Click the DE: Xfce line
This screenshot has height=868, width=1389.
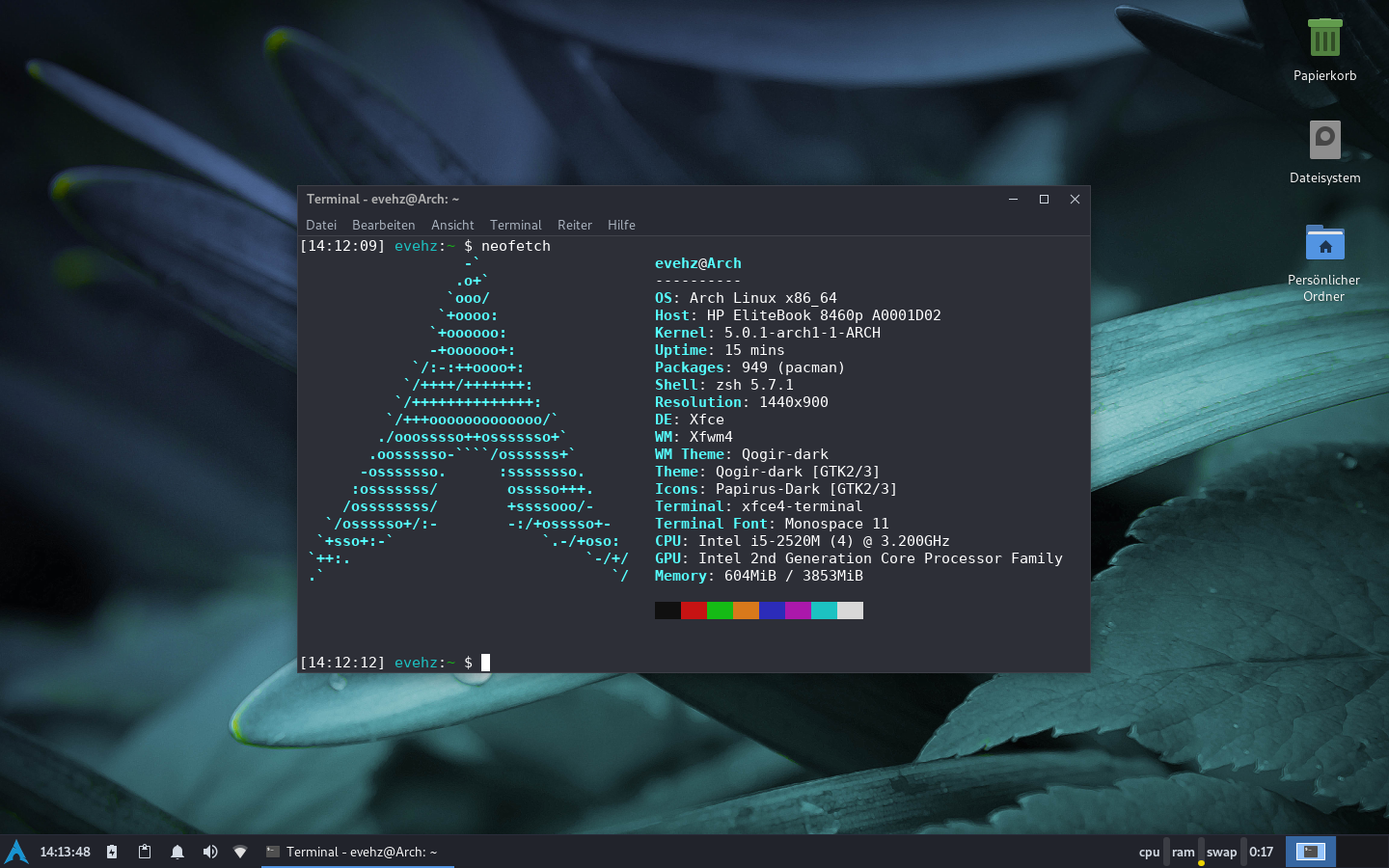690,420
